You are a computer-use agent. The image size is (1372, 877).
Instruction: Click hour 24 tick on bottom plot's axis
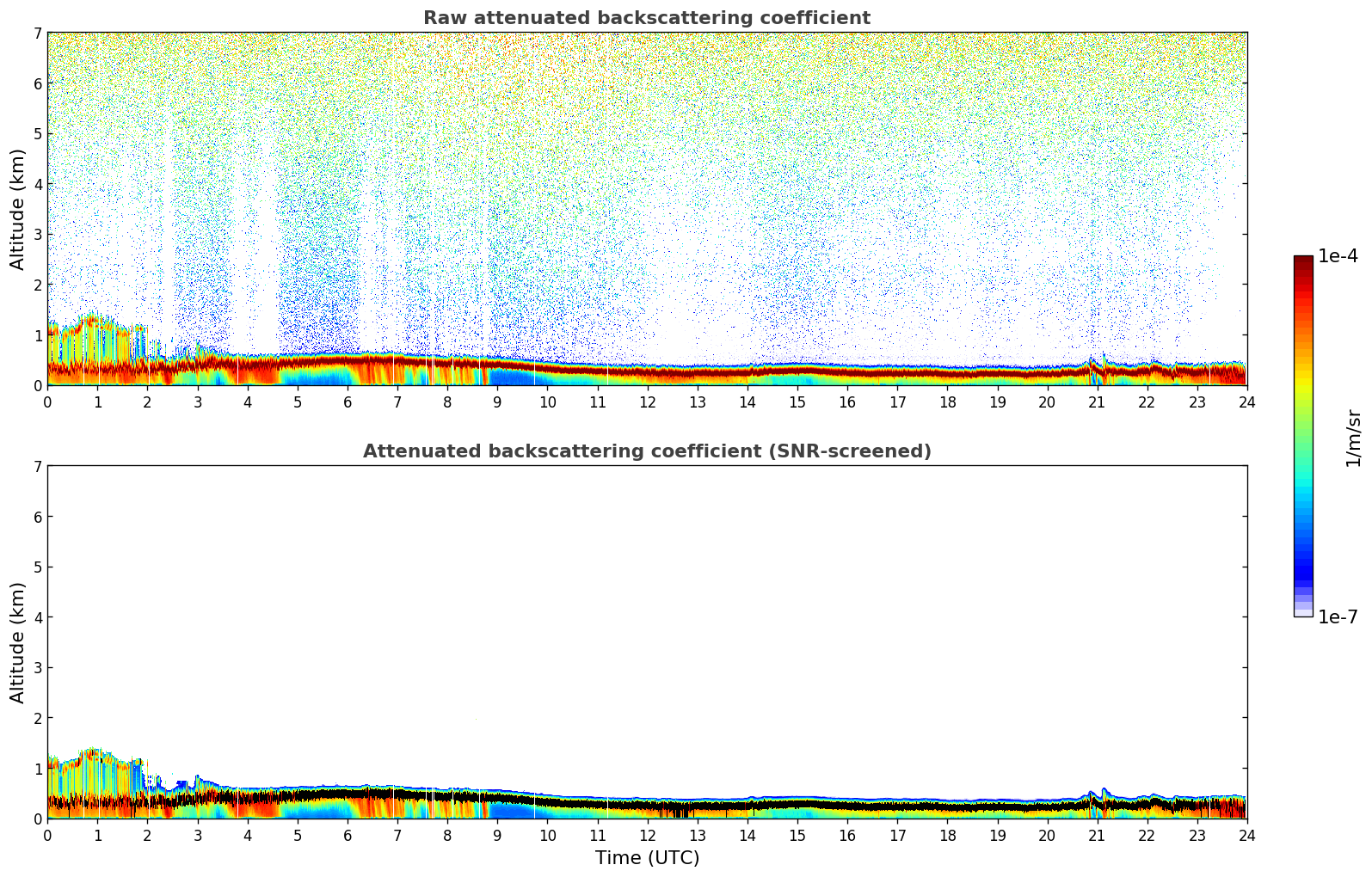1246,835
